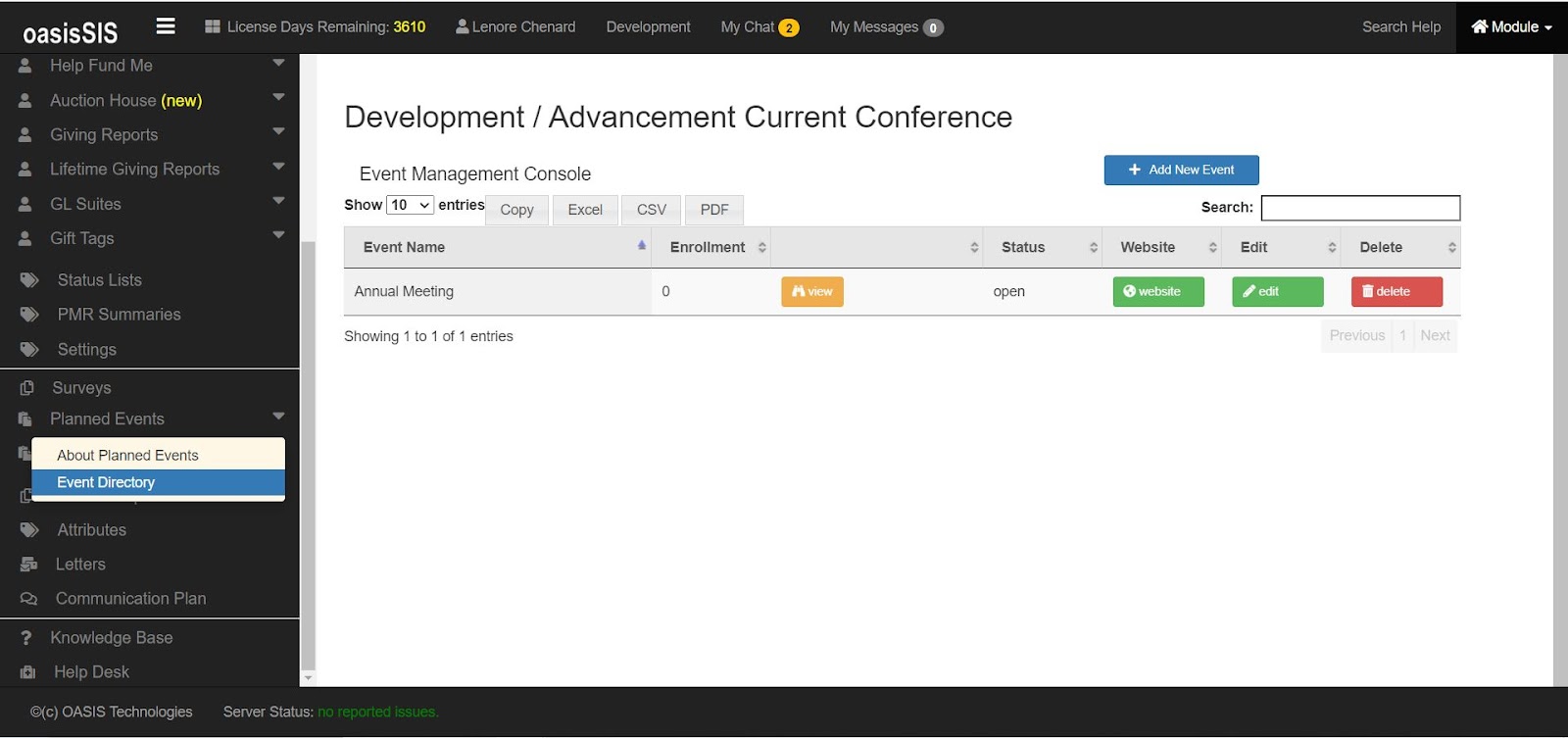1568x738 pixels.
Task: Click the My Chat badge showing 2
Action: (x=789, y=27)
